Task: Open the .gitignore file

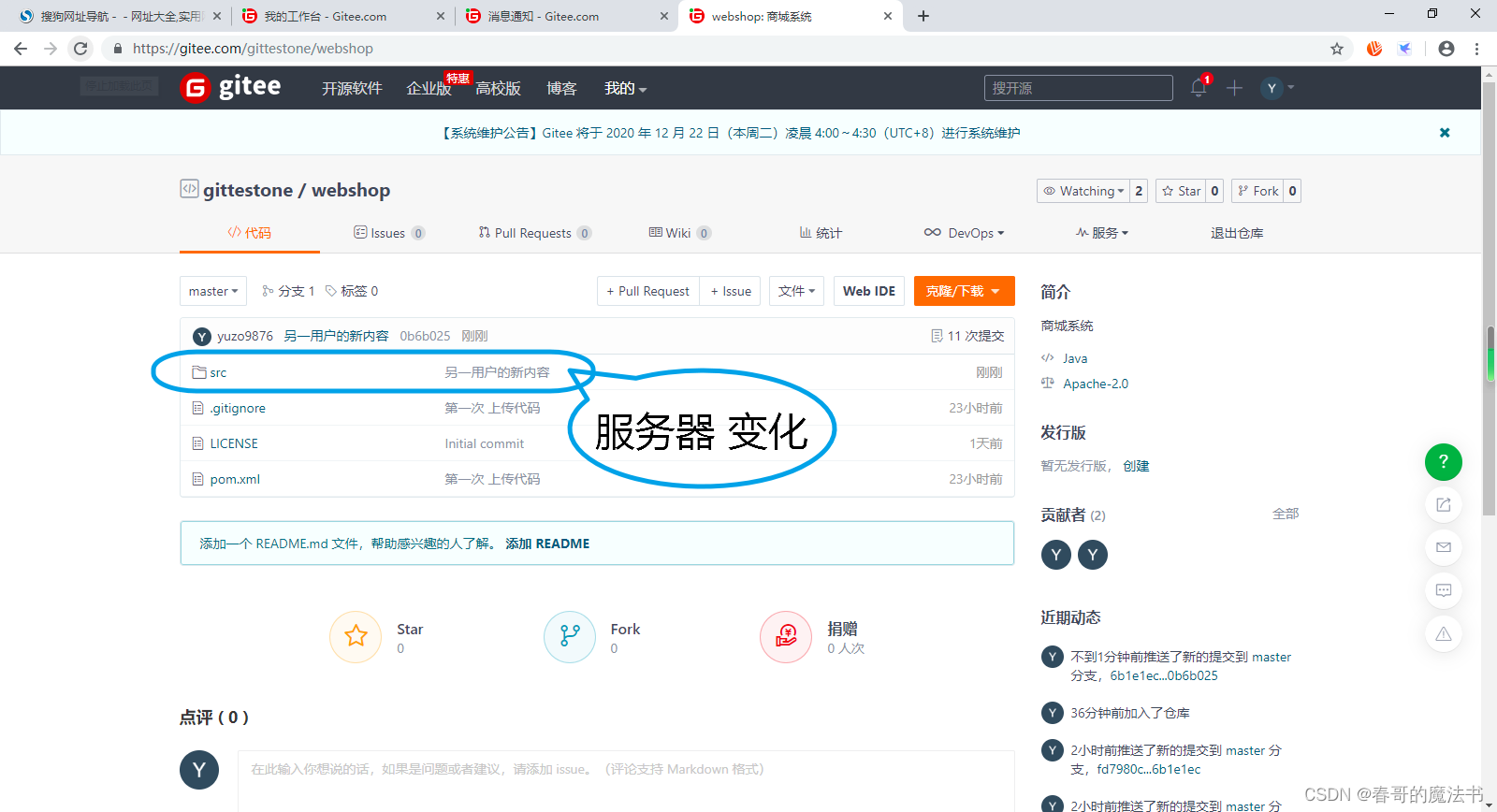Action: tap(238, 408)
